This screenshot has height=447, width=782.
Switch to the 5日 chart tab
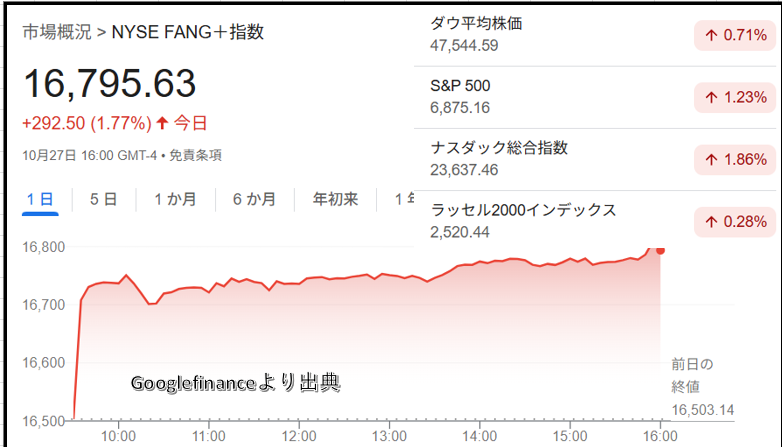click(103, 199)
